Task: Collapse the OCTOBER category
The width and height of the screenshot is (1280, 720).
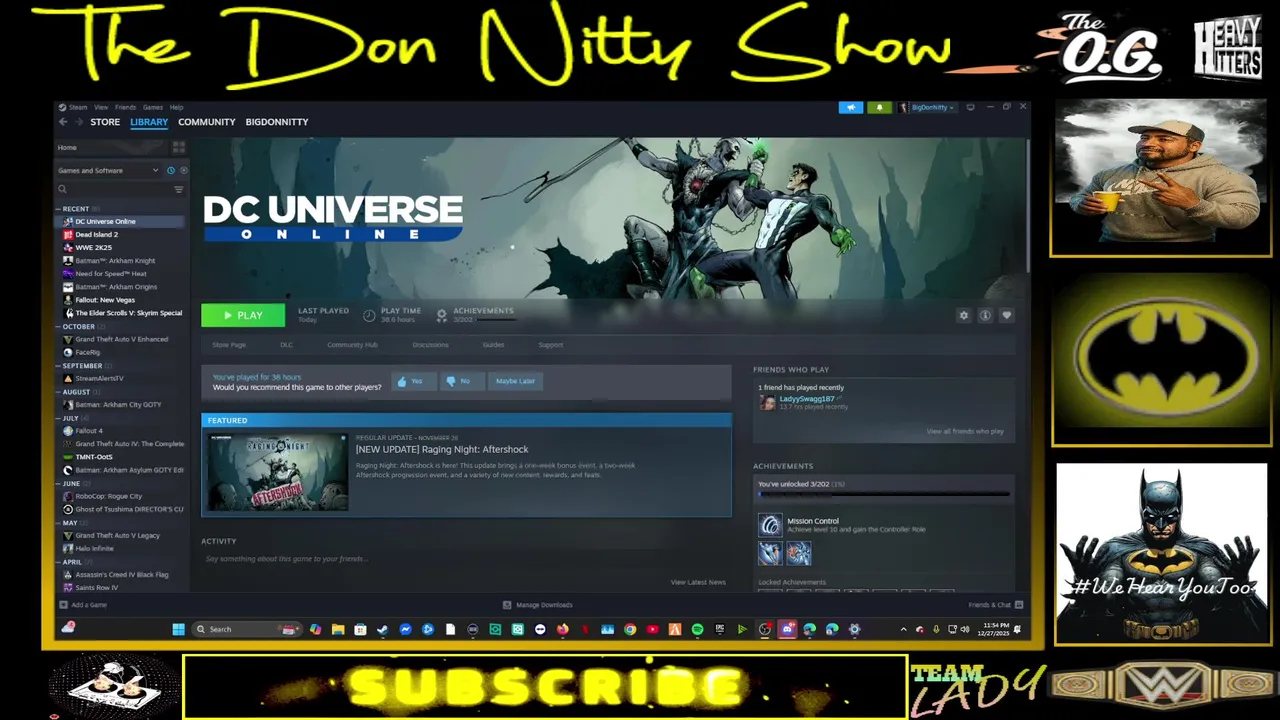Action: pos(78,327)
